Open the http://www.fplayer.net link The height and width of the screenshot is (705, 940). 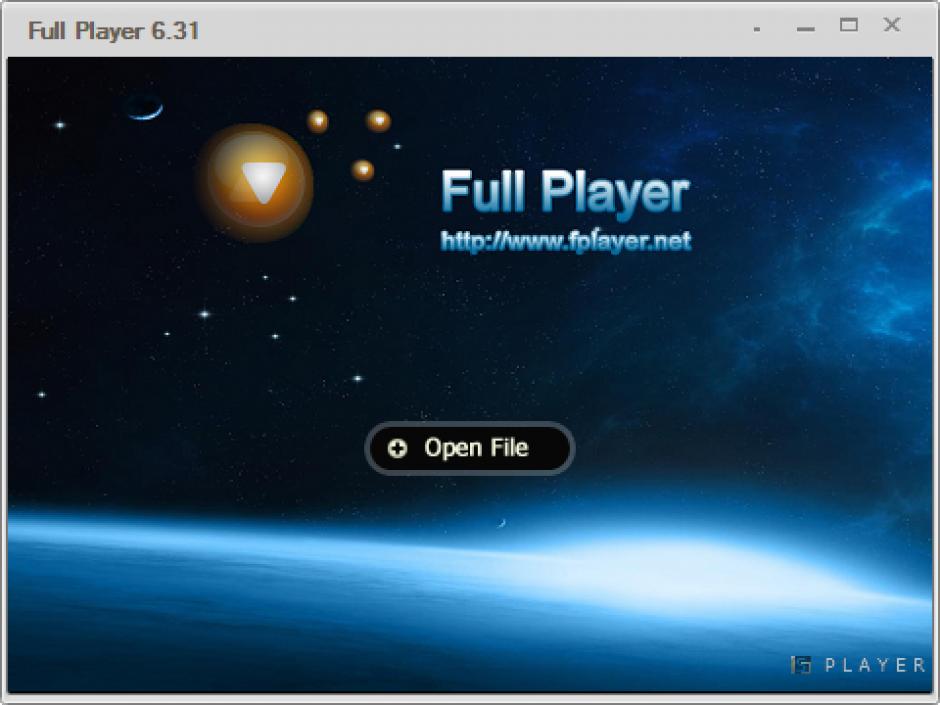click(x=565, y=241)
